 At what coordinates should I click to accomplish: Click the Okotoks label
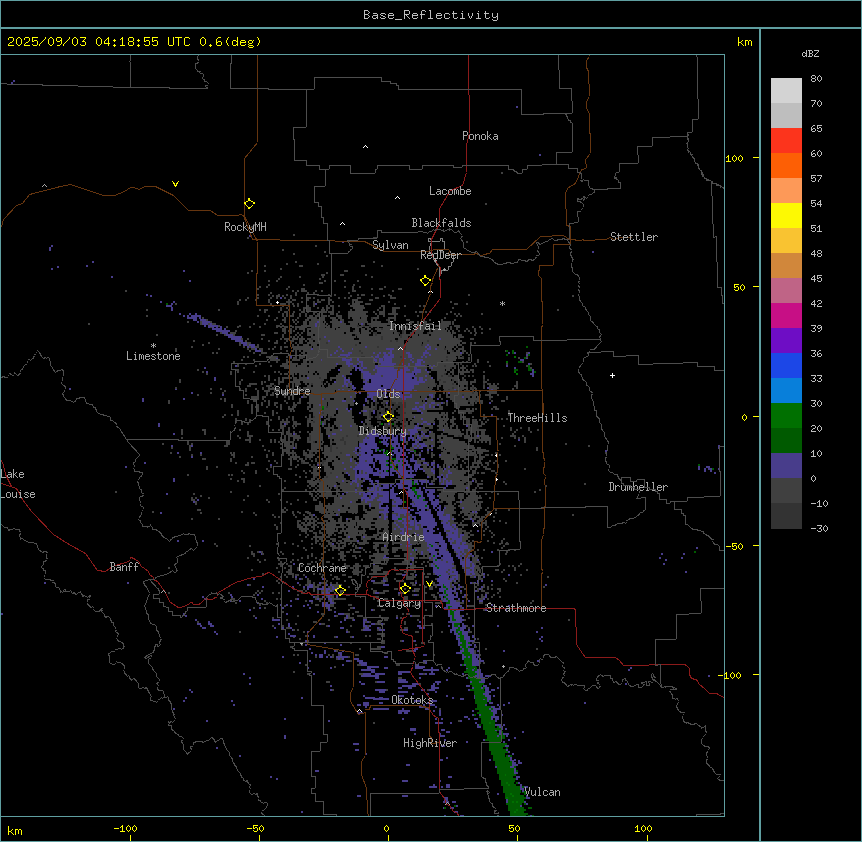click(412, 700)
